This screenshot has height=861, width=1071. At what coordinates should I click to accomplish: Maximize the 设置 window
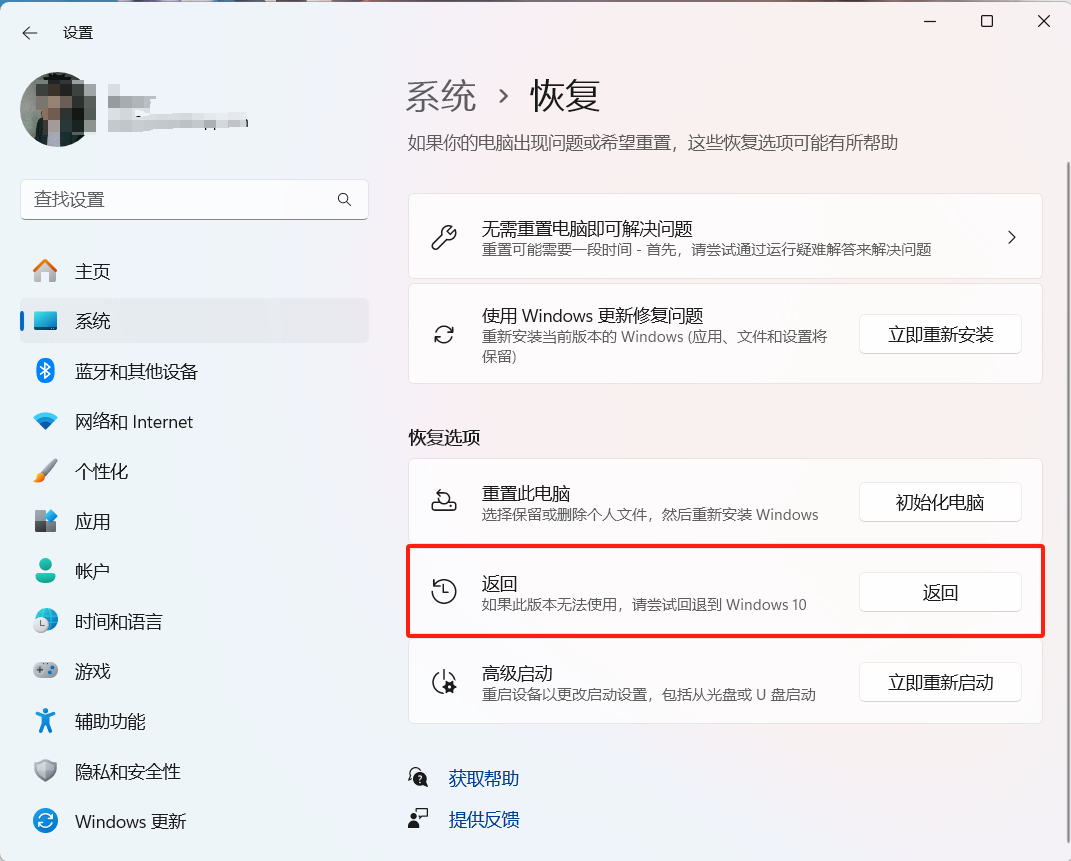click(x=986, y=21)
